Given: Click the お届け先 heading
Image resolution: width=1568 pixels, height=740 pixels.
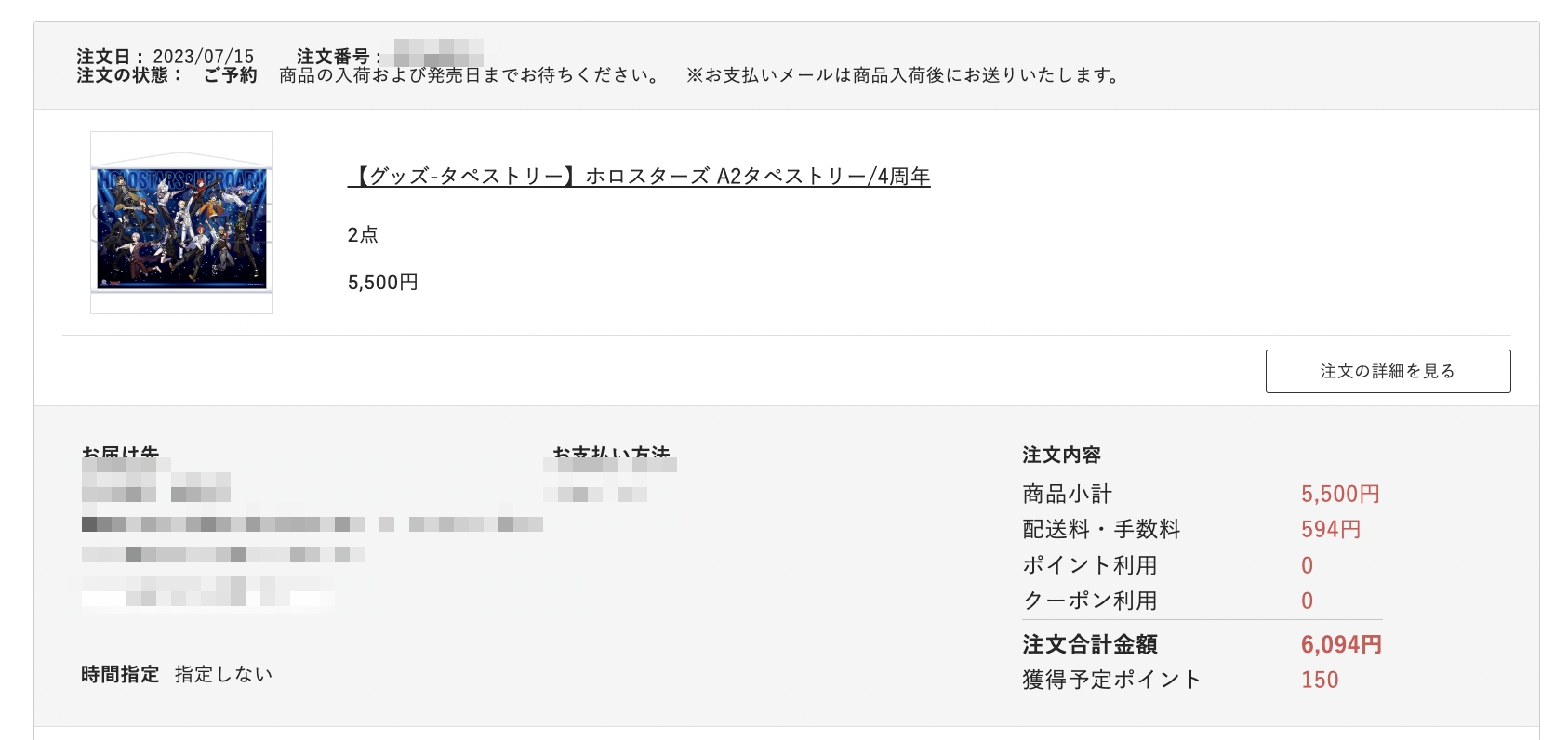Looking at the screenshot, I should click(x=120, y=453).
